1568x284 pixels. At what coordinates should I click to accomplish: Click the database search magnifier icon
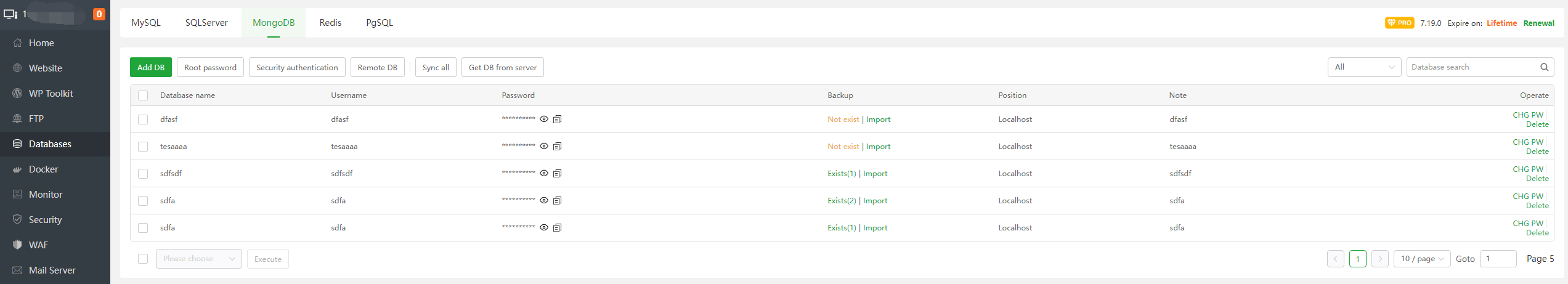(x=1544, y=67)
